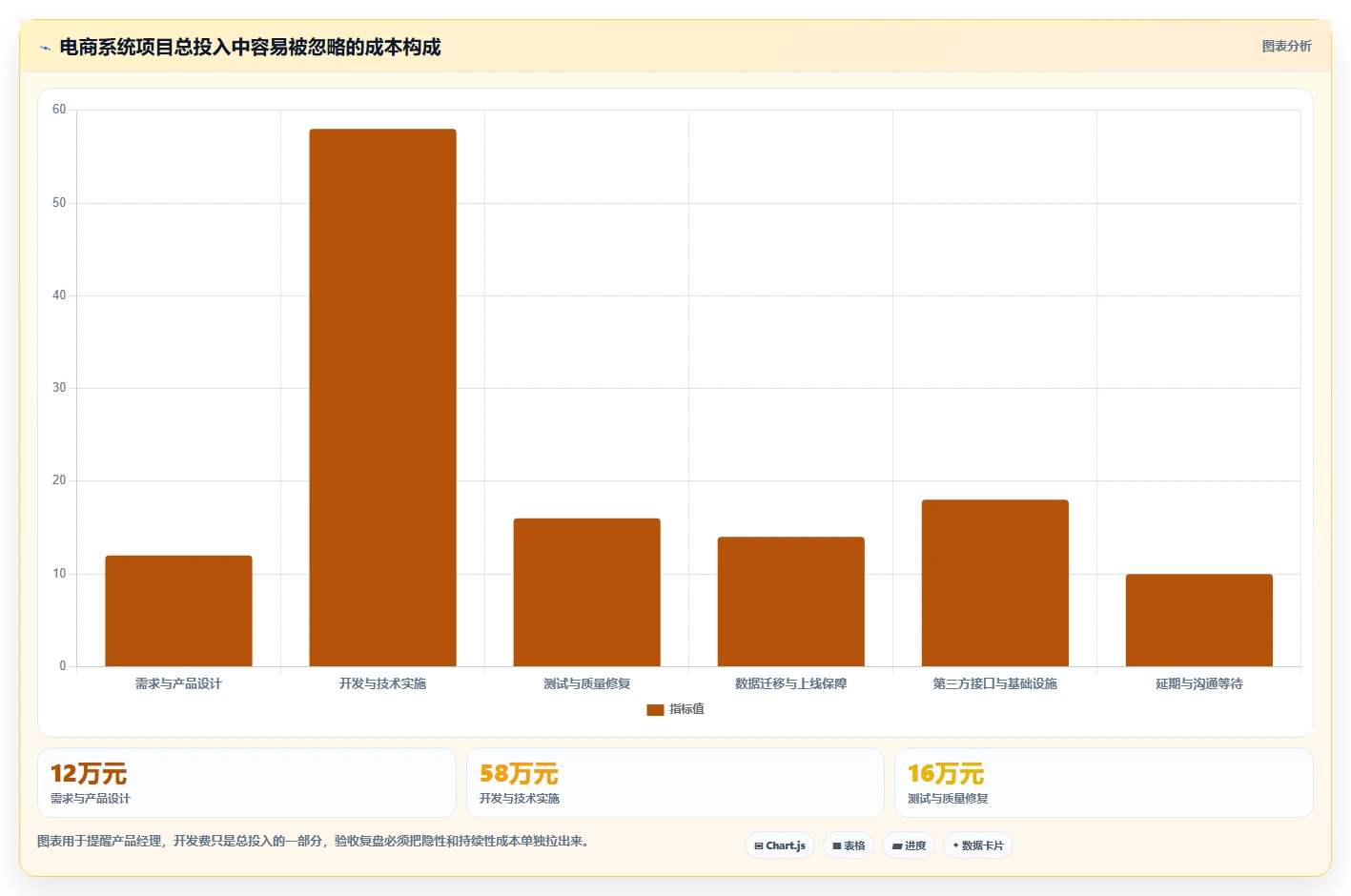Click the 数据卡片 tag

[977, 845]
